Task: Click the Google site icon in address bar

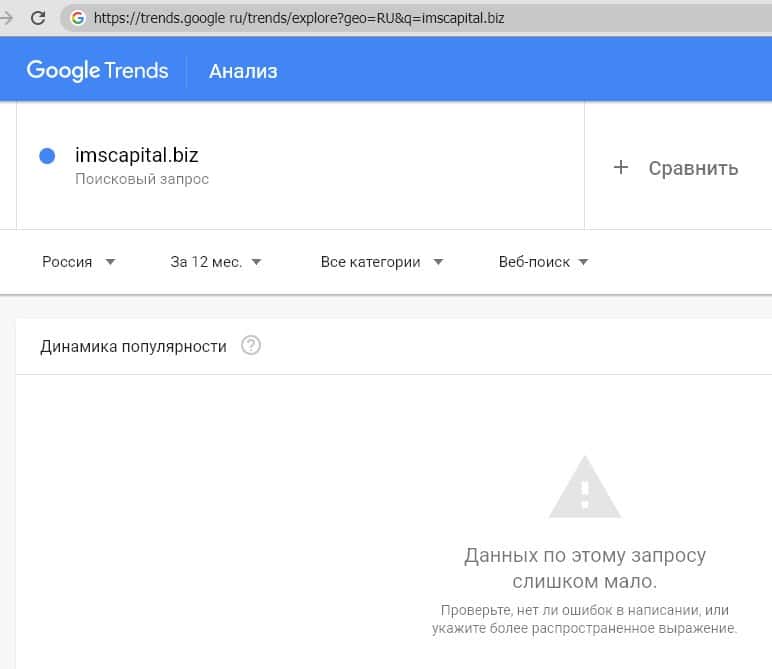Action: (x=77, y=18)
